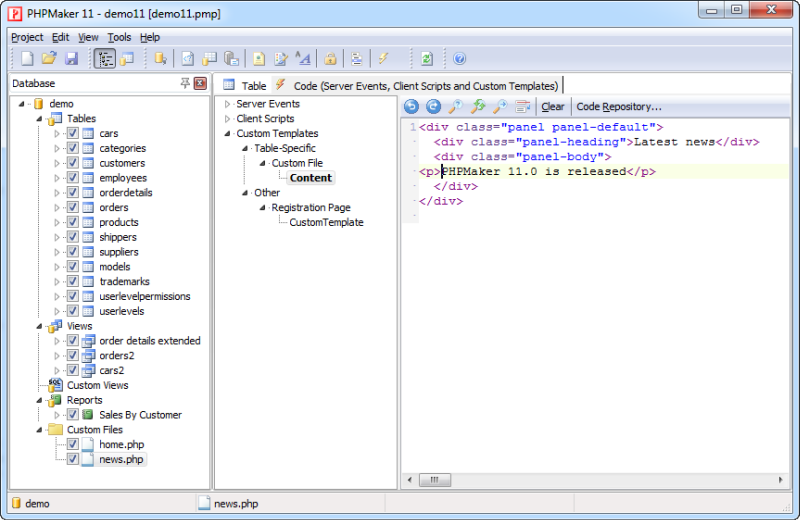Click the Clear button in code toolbar
The height and width of the screenshot is (520, 800).
[553, 107]
